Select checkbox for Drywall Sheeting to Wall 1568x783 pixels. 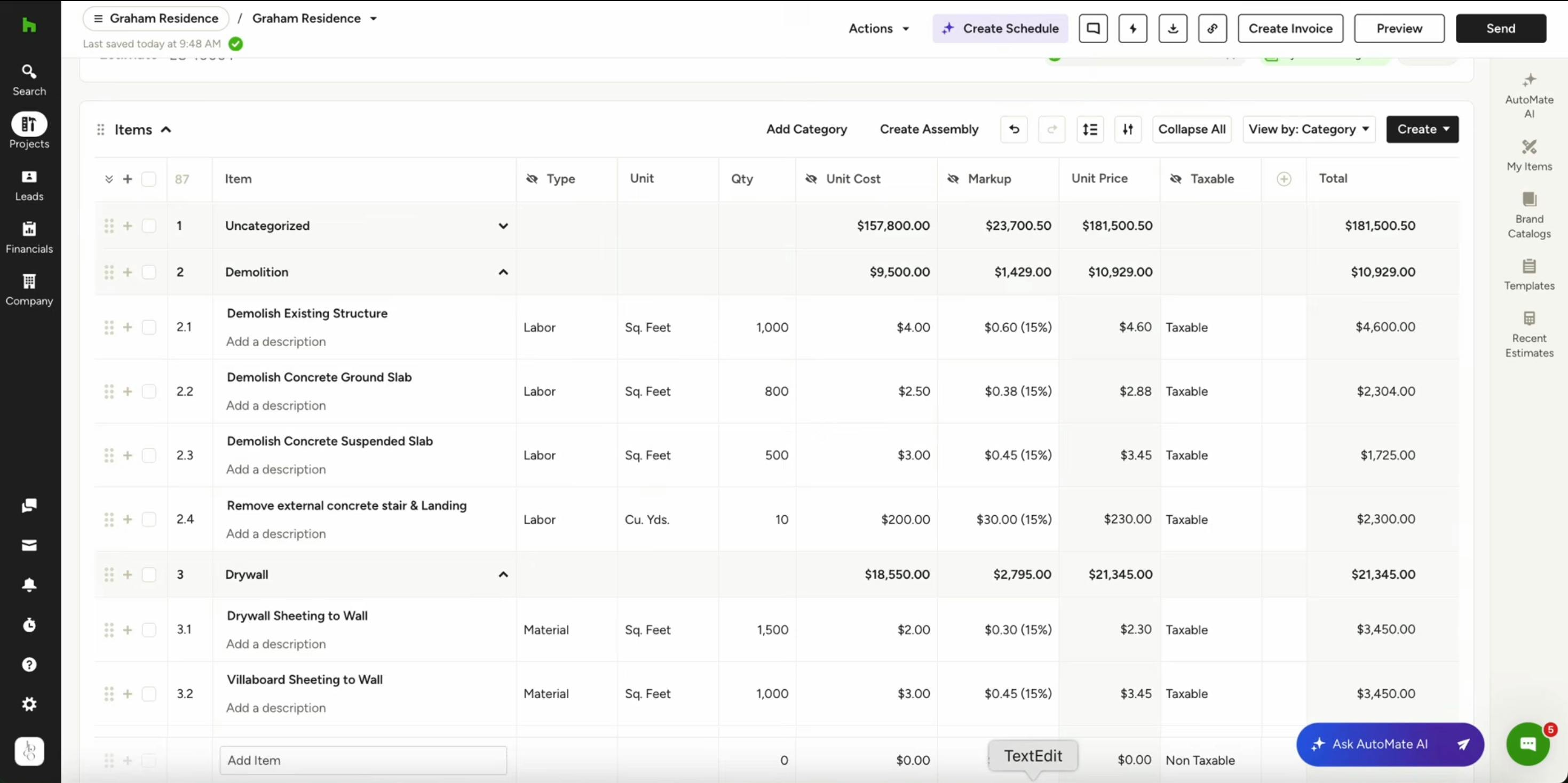pyautogui.click(x=148, y=630)
